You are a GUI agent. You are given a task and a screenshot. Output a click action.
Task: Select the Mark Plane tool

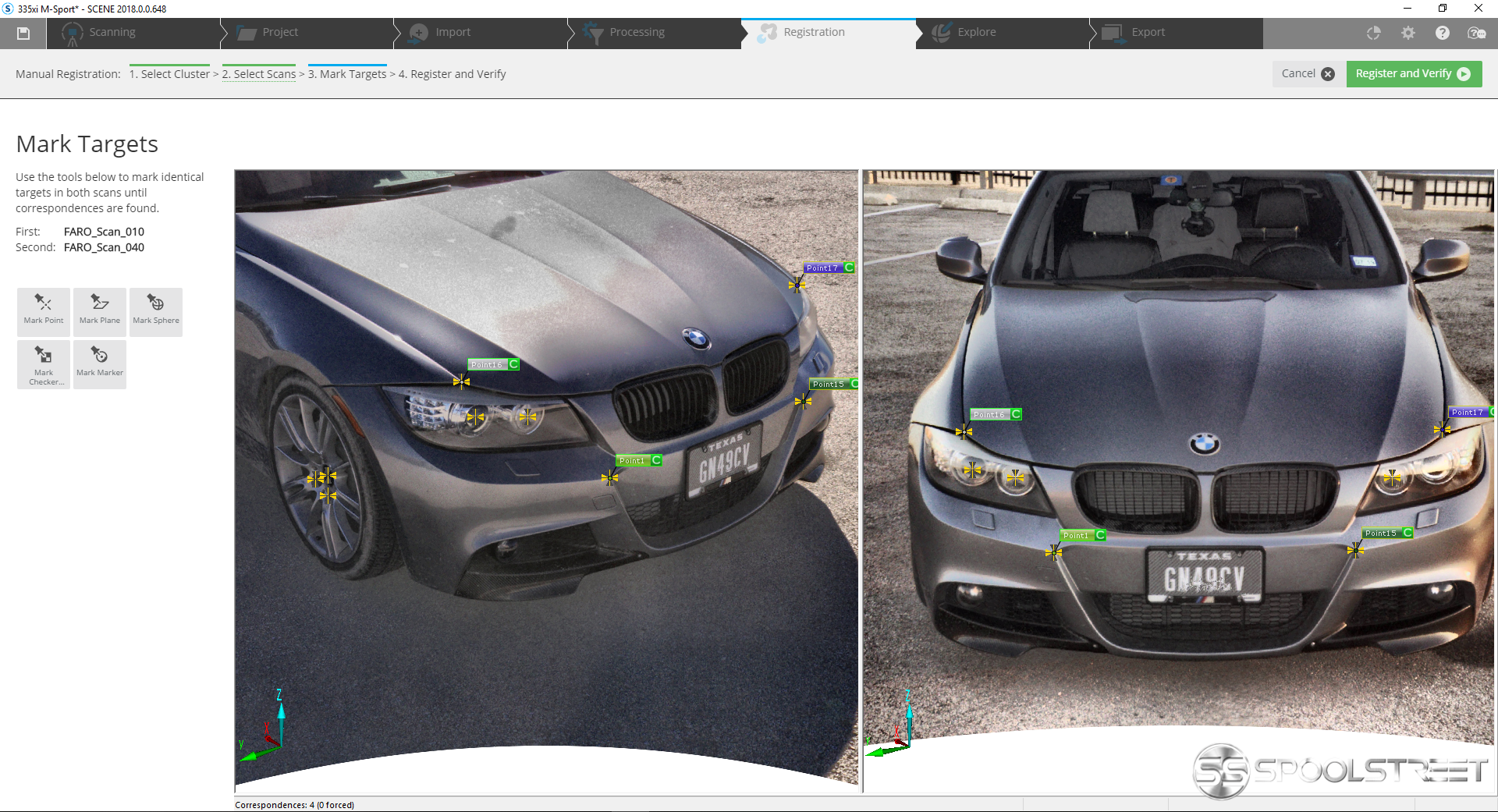(x=100, y=312)
